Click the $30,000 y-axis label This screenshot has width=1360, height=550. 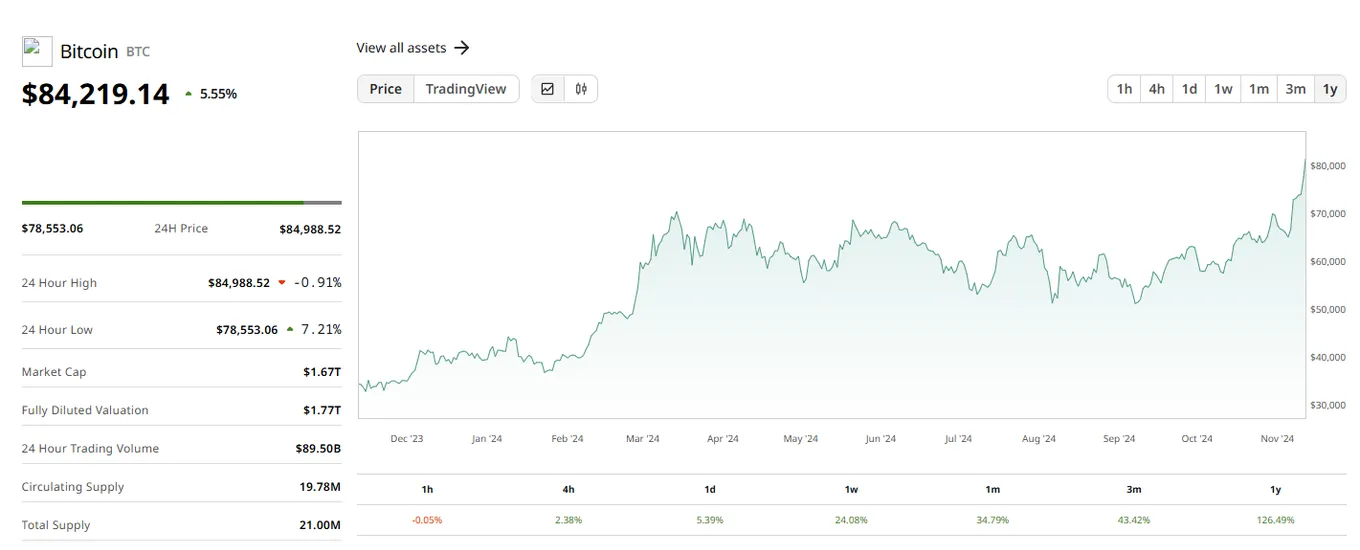click(x=1328, y=405)
